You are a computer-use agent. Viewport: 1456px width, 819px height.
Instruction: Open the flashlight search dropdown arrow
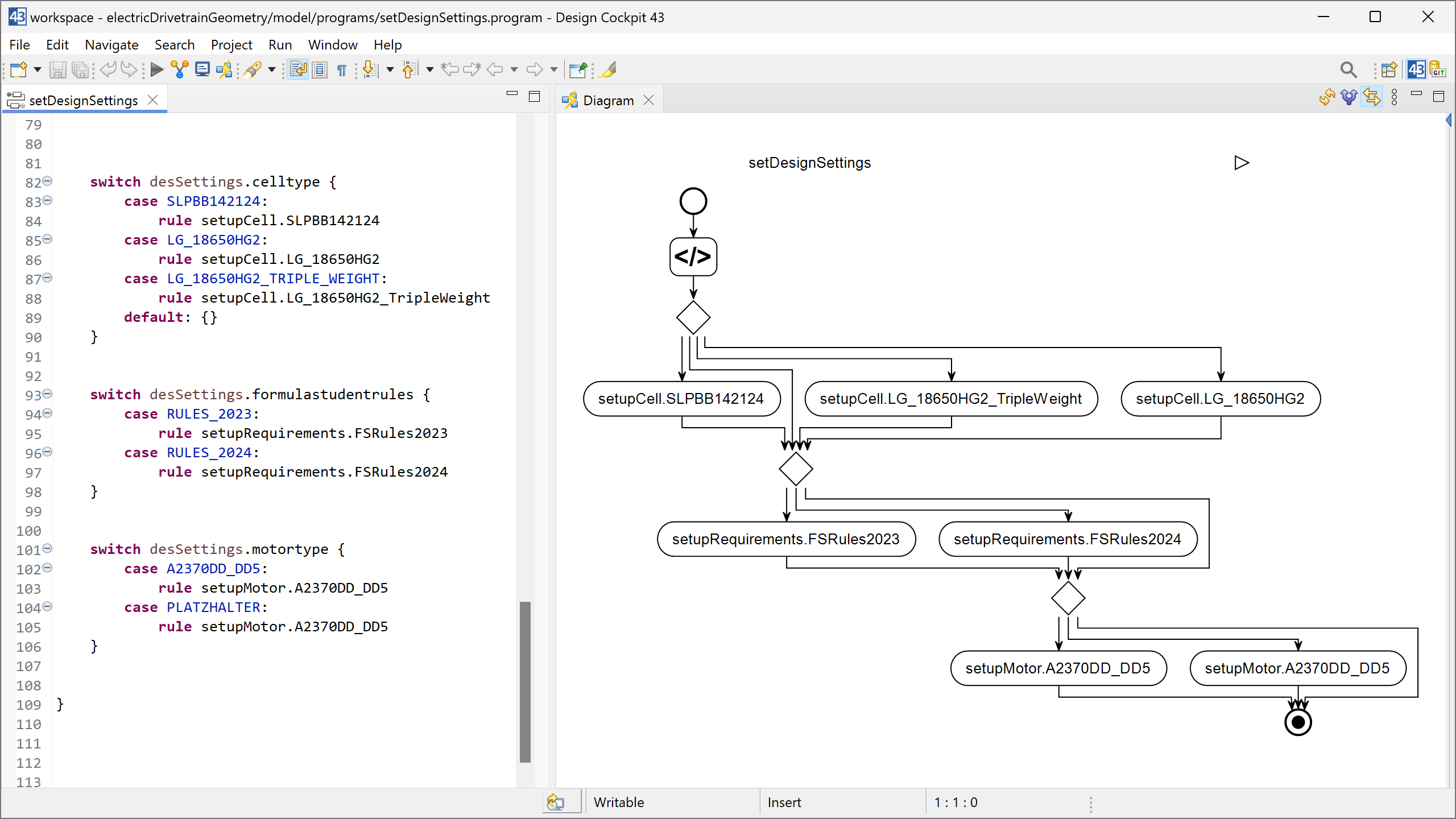coord(272,69)
